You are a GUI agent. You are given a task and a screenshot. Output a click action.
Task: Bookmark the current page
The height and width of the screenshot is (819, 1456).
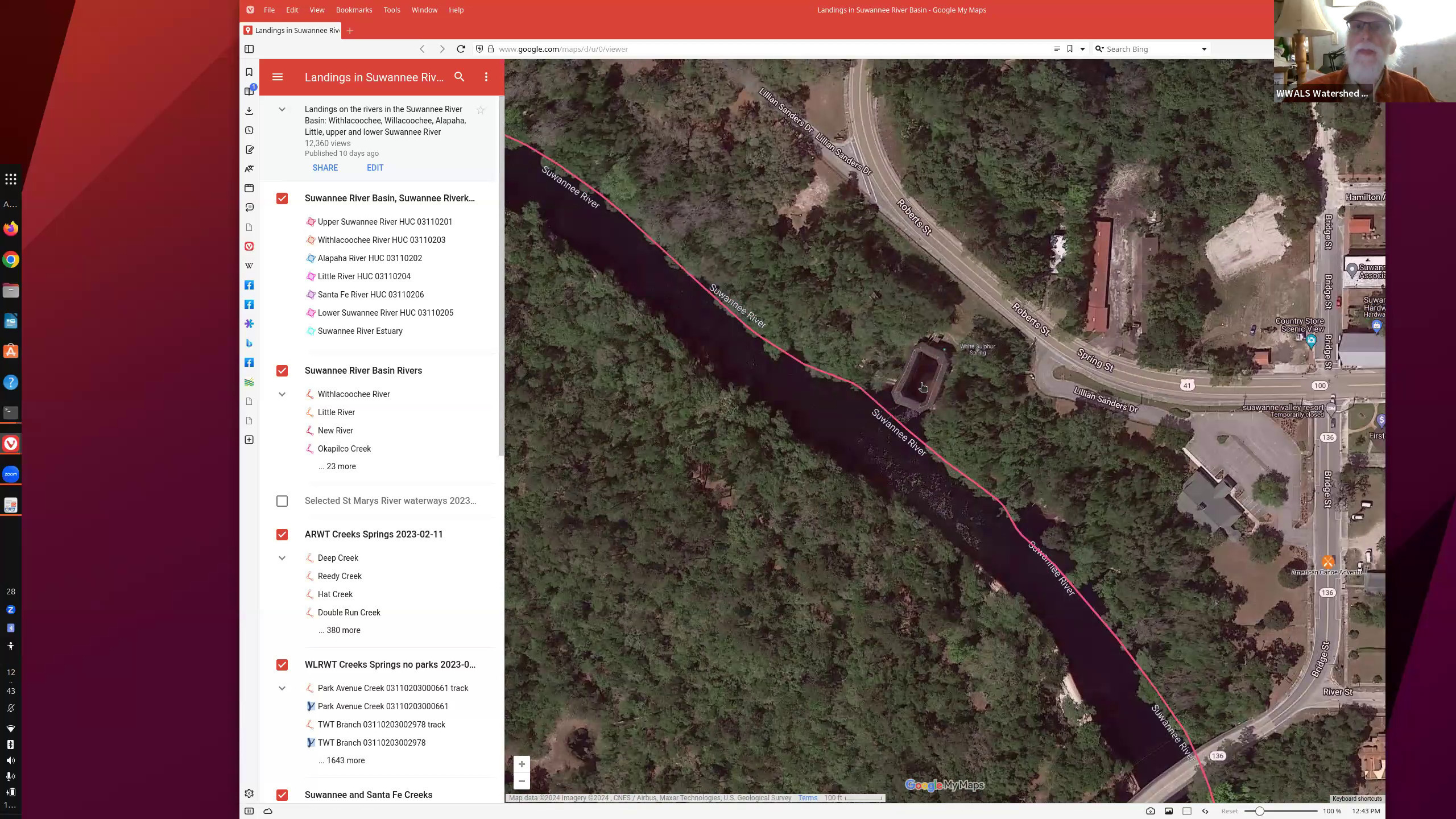(1070, 49)
